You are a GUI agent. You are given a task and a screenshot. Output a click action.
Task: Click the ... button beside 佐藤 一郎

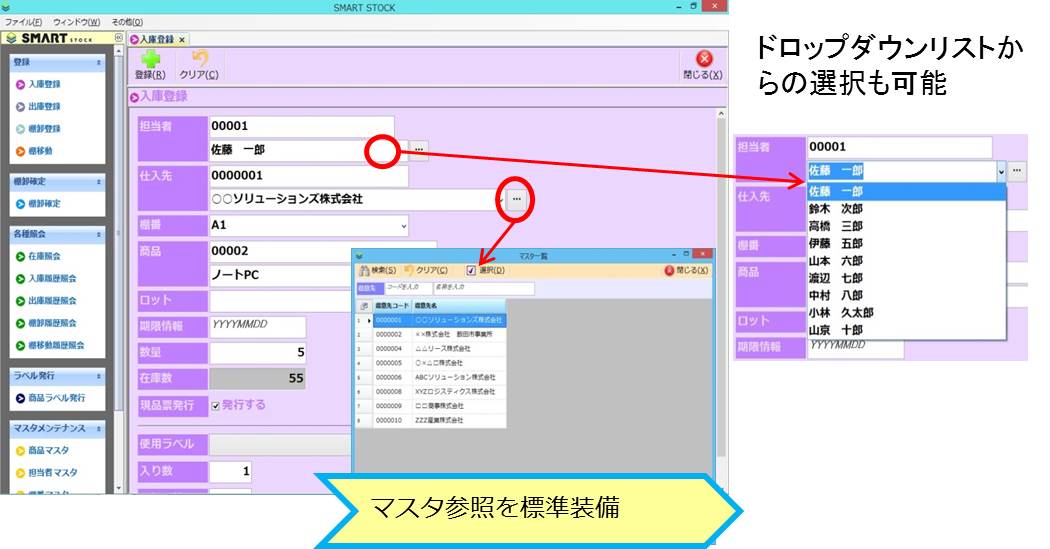pos(419,149)
